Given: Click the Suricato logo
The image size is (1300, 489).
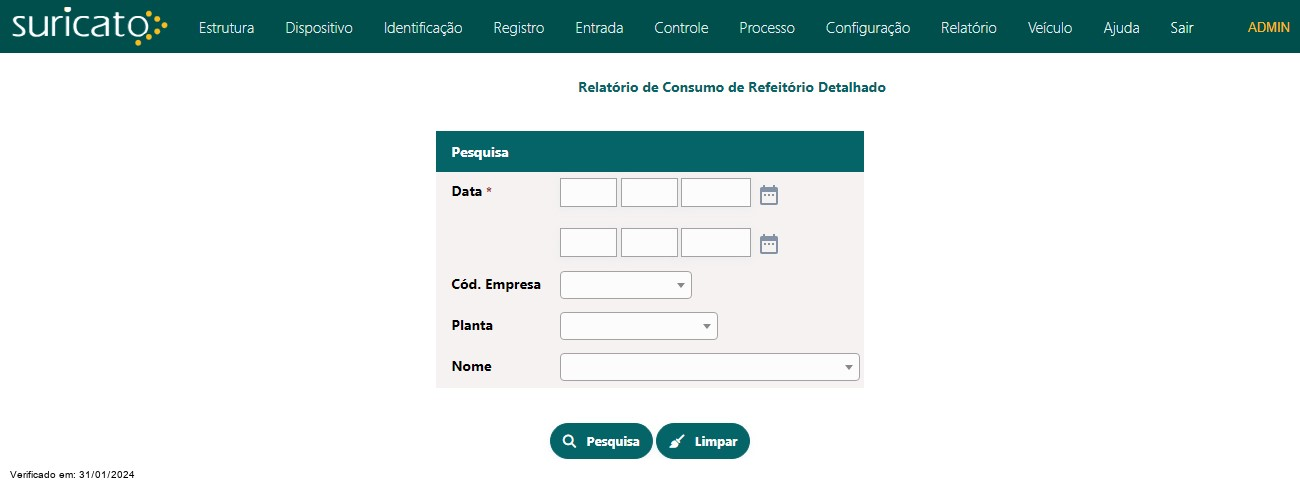Looking at the screenshot, I should click(89, 27).
